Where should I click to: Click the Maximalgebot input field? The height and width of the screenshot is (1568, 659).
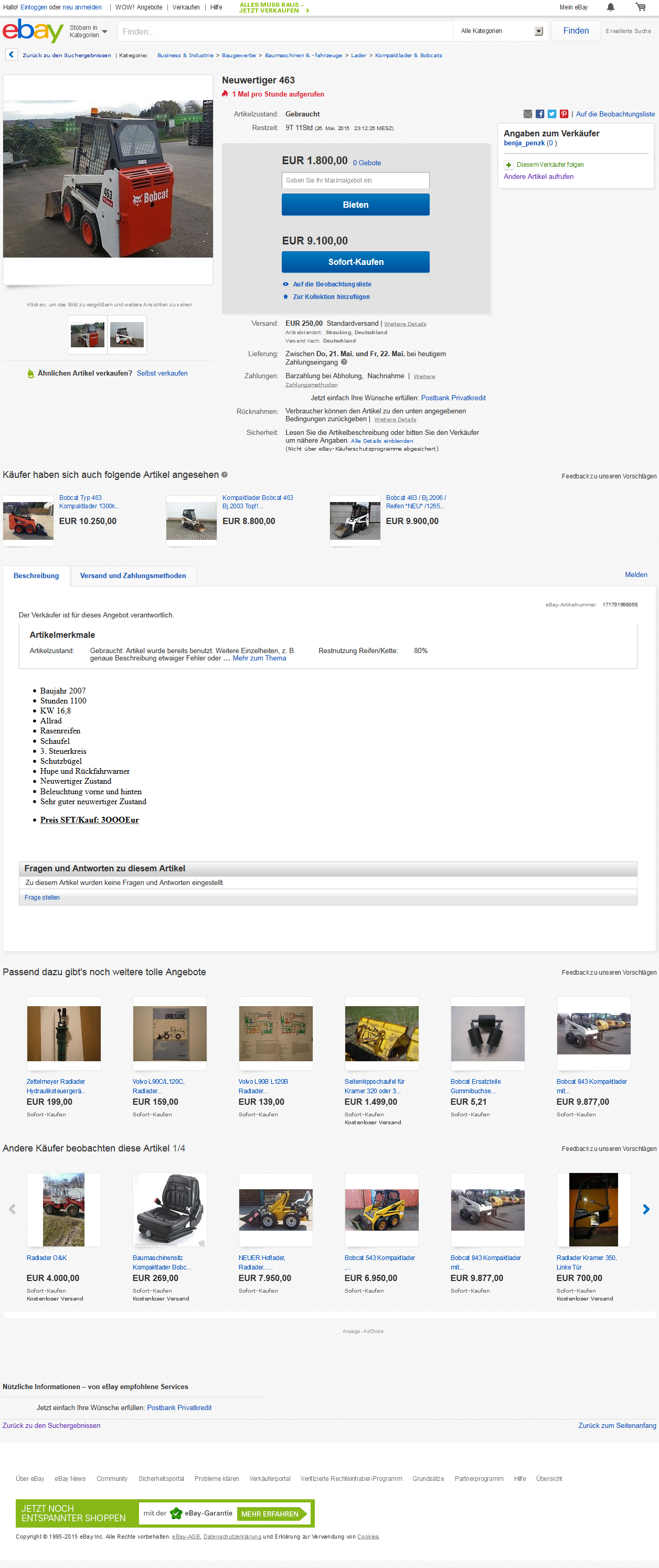coord(355,180)
